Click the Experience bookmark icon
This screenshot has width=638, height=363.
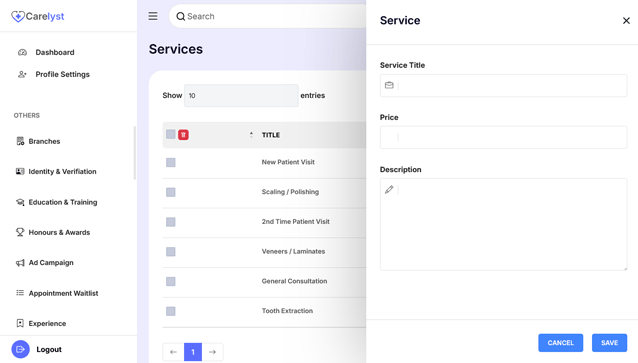(20, 323)
